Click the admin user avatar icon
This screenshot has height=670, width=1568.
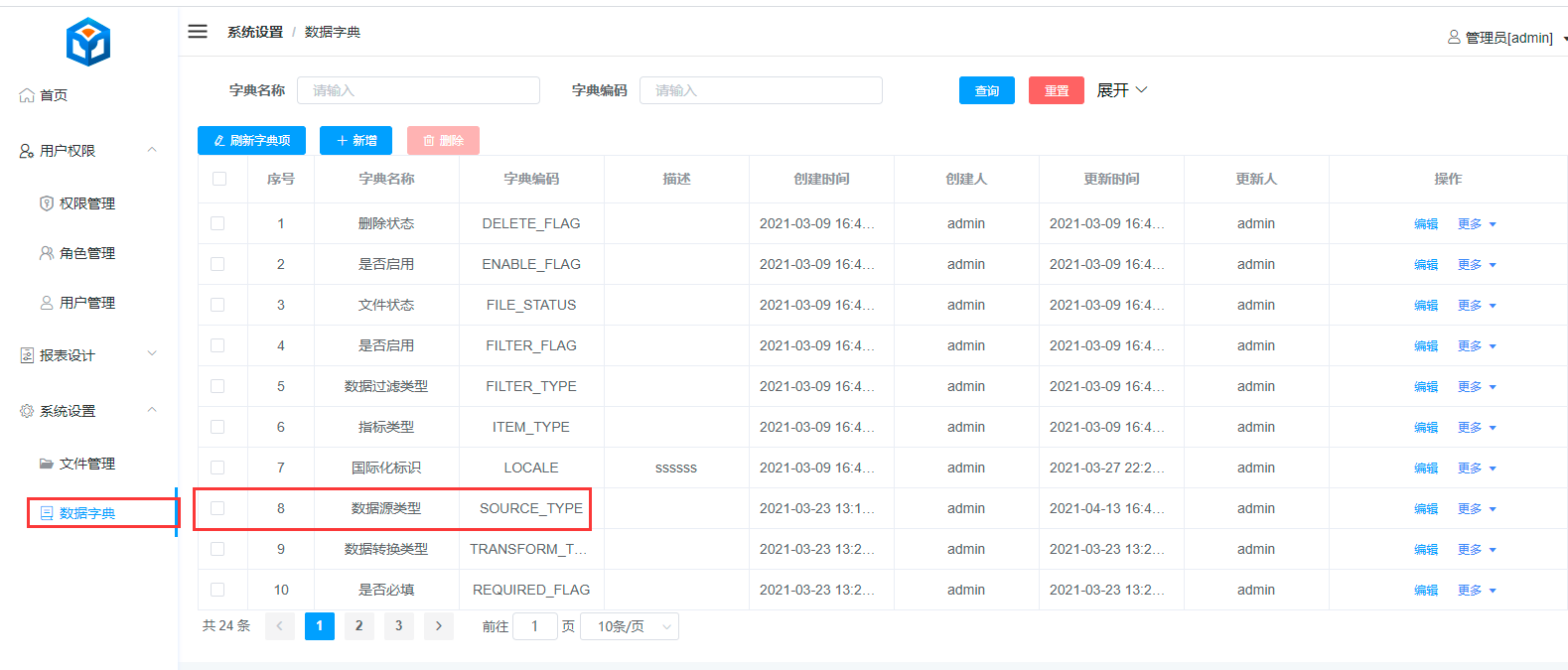click(x=1454, y=38)
